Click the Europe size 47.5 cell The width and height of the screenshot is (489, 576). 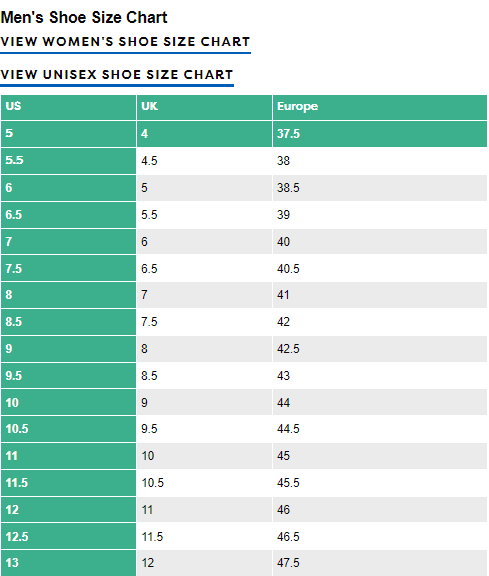[x=380, y=563]
